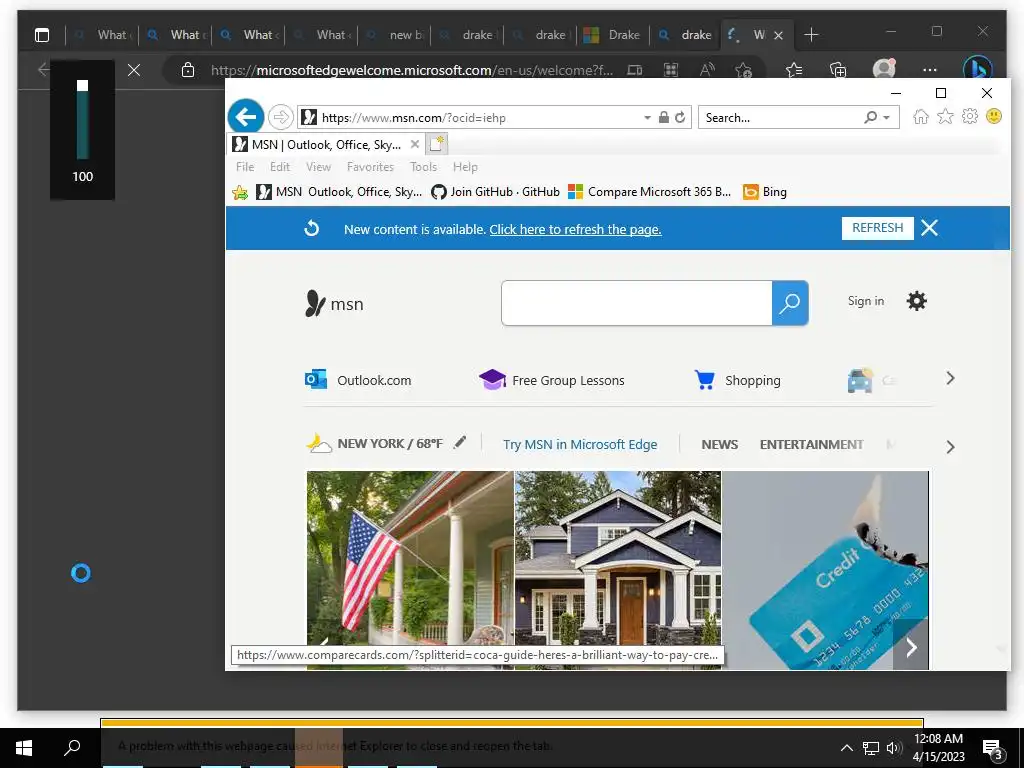
Task: Click New York weather widget
Action: point(375,444)
